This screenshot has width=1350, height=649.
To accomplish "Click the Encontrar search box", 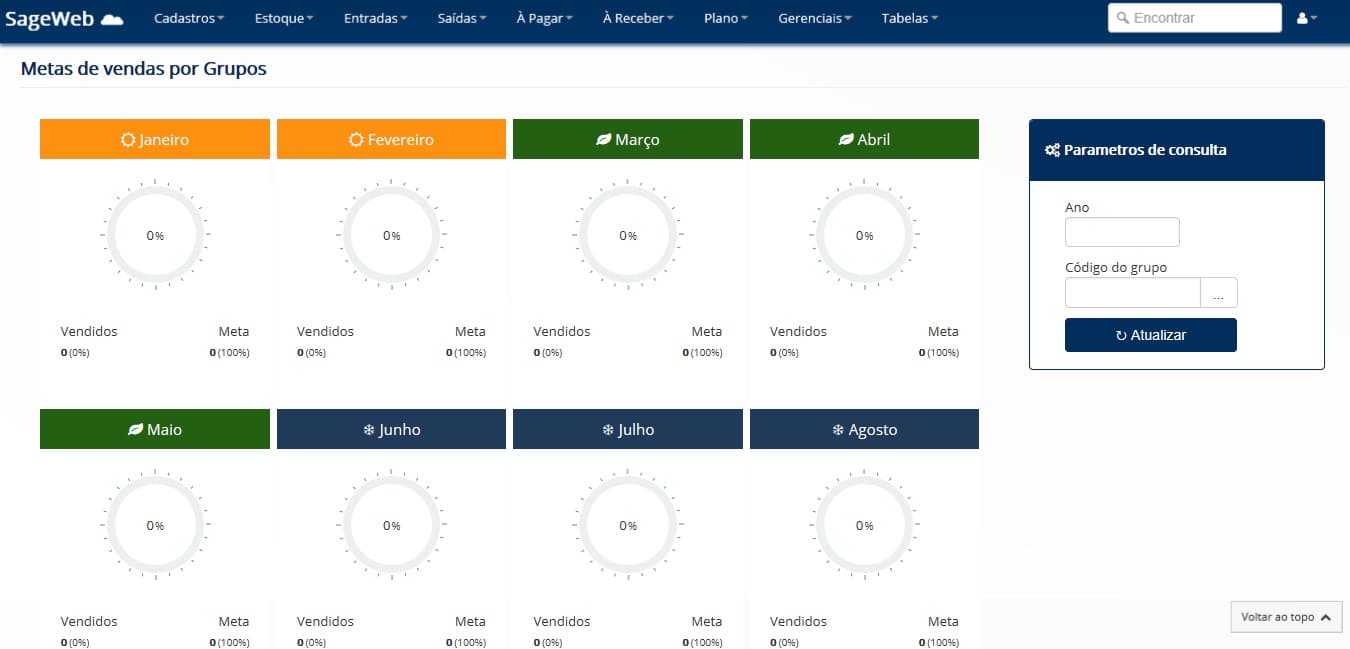I will (1195, 18).
